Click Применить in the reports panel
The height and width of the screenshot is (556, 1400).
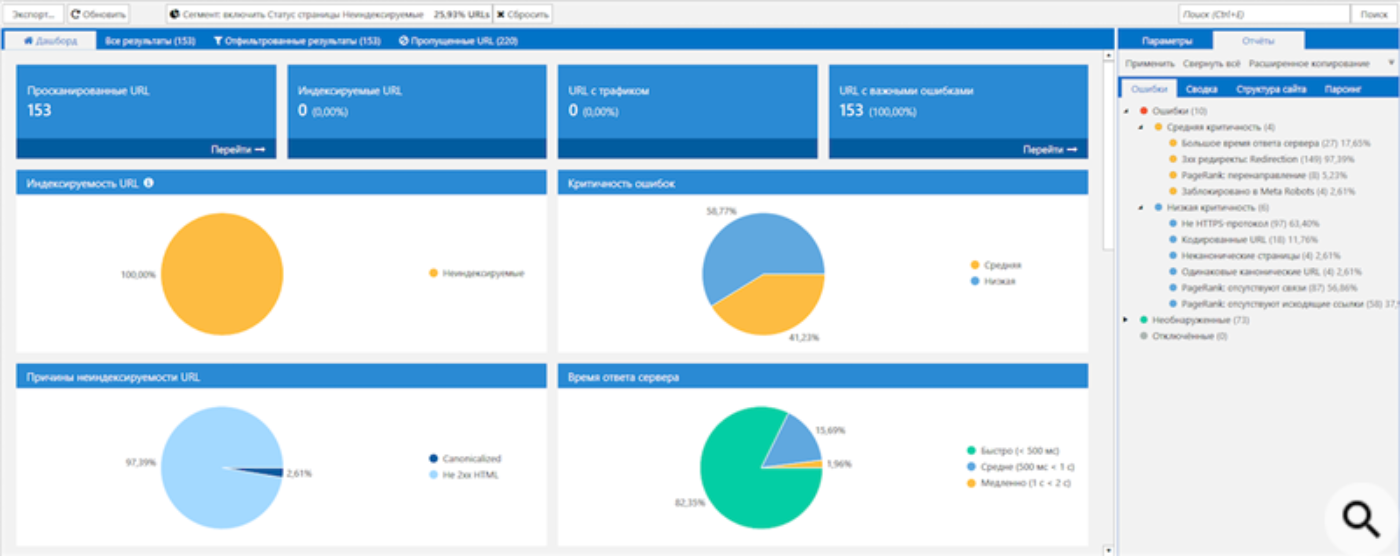pyautogui.click(x=1150, y=63)
